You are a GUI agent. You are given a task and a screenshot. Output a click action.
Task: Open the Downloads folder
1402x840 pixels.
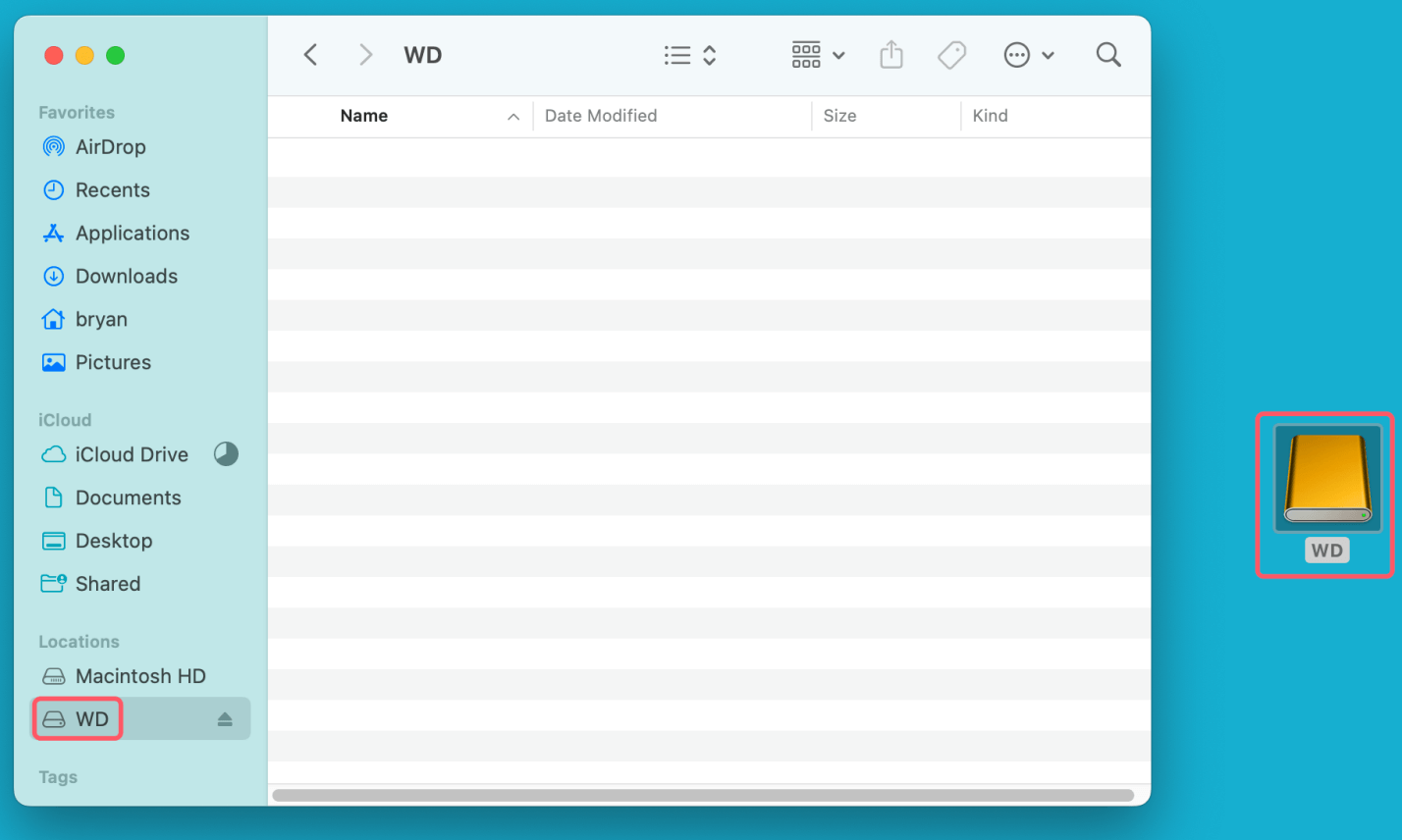127,276
